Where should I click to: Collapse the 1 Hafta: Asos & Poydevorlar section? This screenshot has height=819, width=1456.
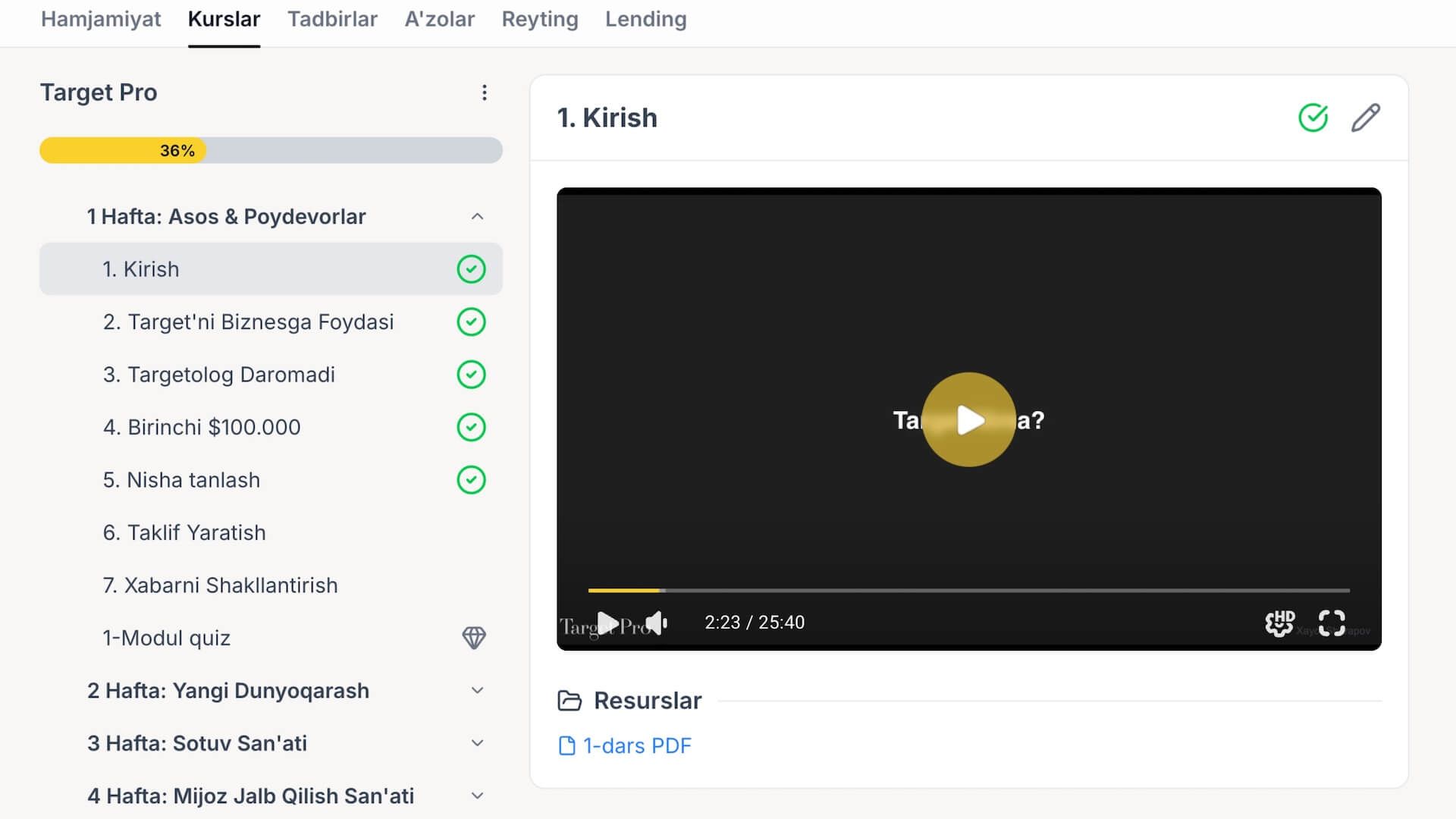coord(477,217)
